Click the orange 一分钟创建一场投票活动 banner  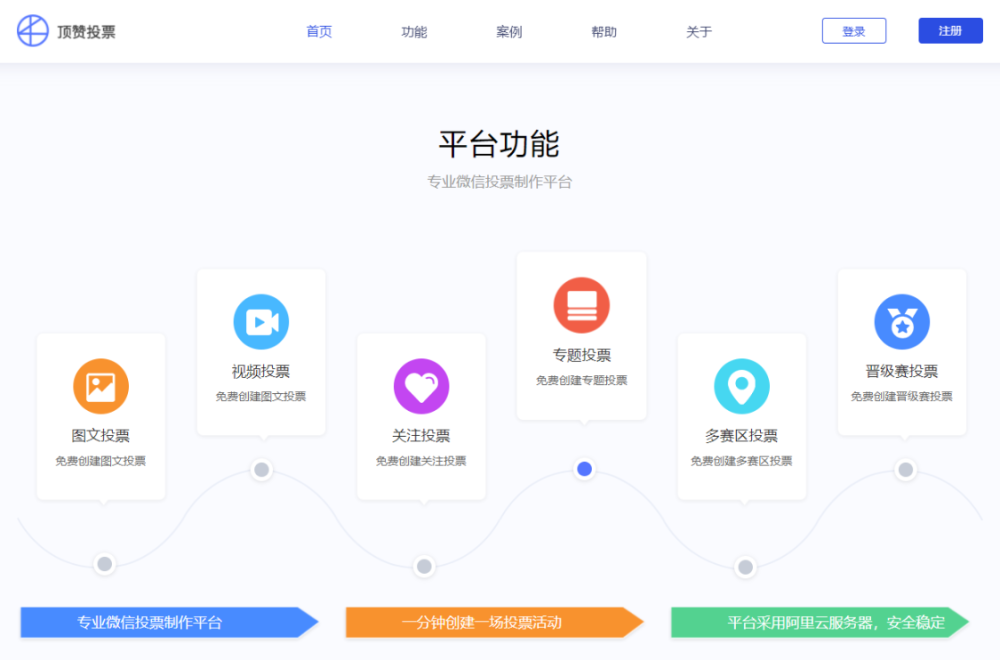point(495,622)
